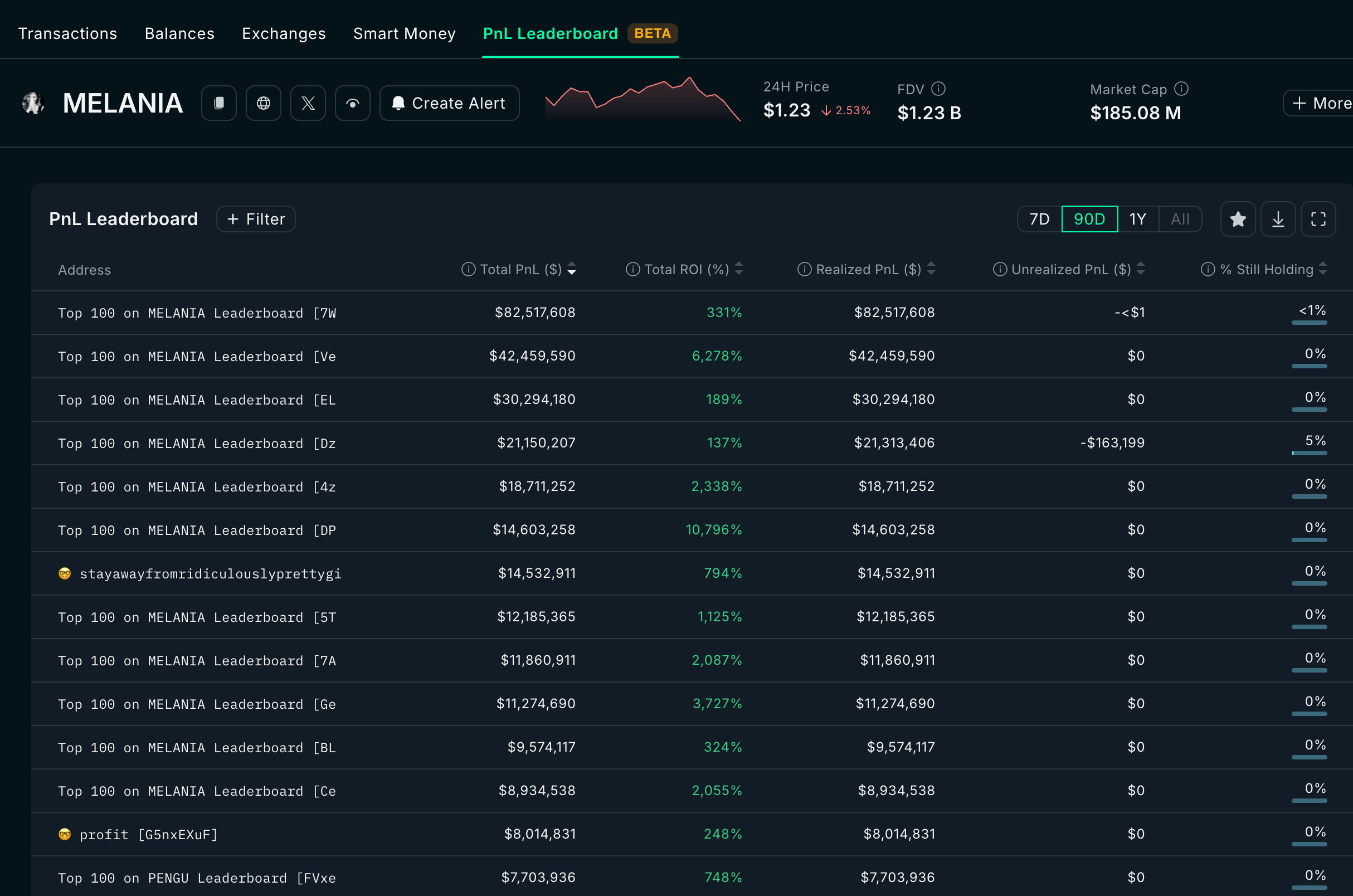1353x896 pixels.
Task: Switch to the Transactions tab
Action: click(x=67, y=33)
